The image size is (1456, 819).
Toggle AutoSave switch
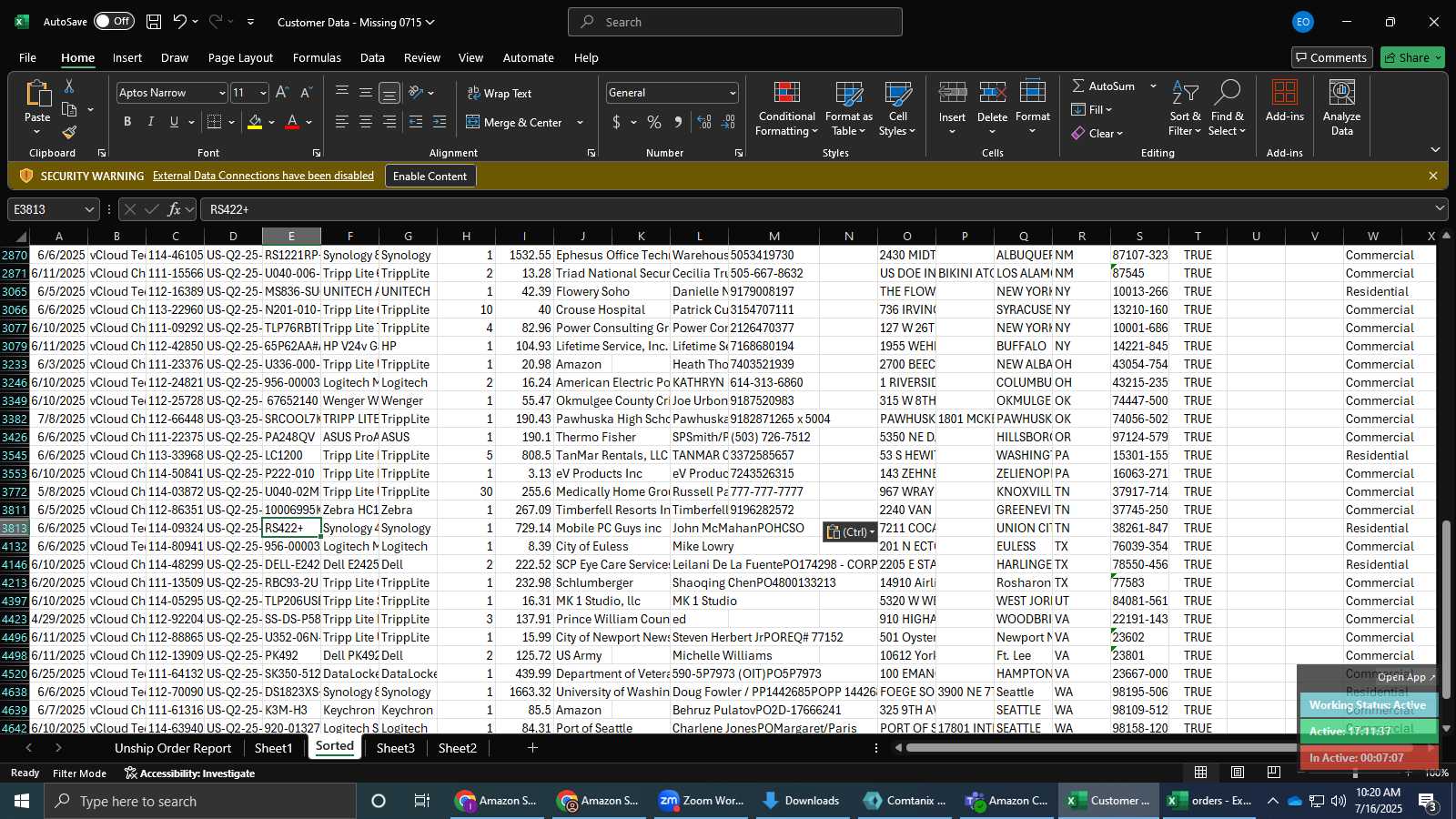[x=114, y=21]
